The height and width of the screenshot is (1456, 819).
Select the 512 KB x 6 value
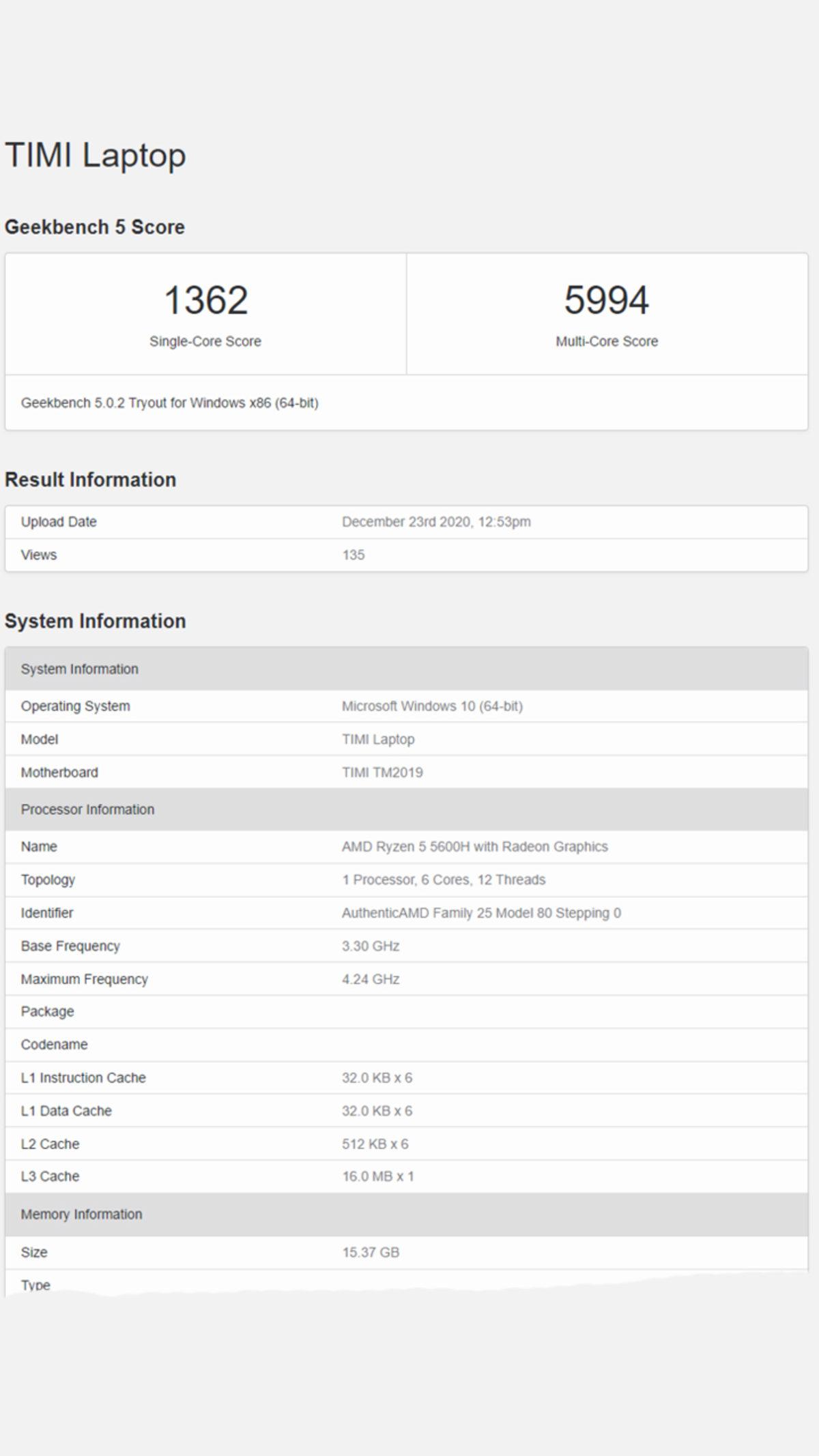[375, 1144]
